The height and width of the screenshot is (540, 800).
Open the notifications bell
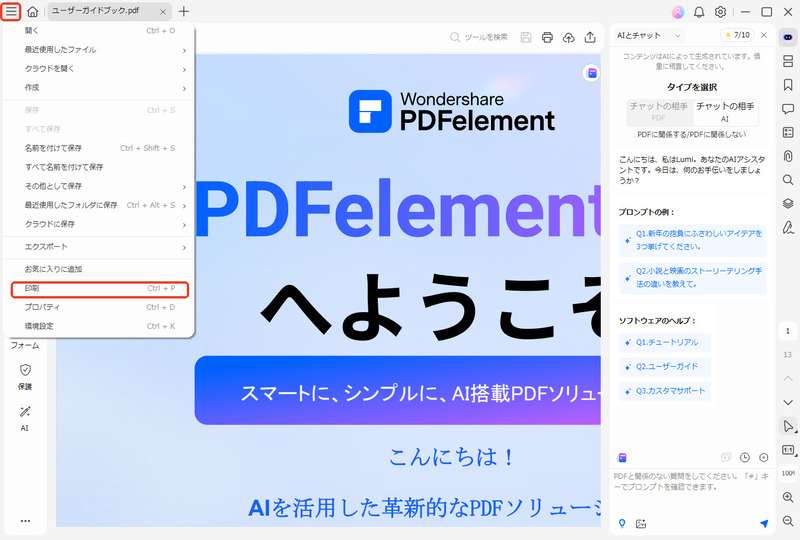point(699,12)
